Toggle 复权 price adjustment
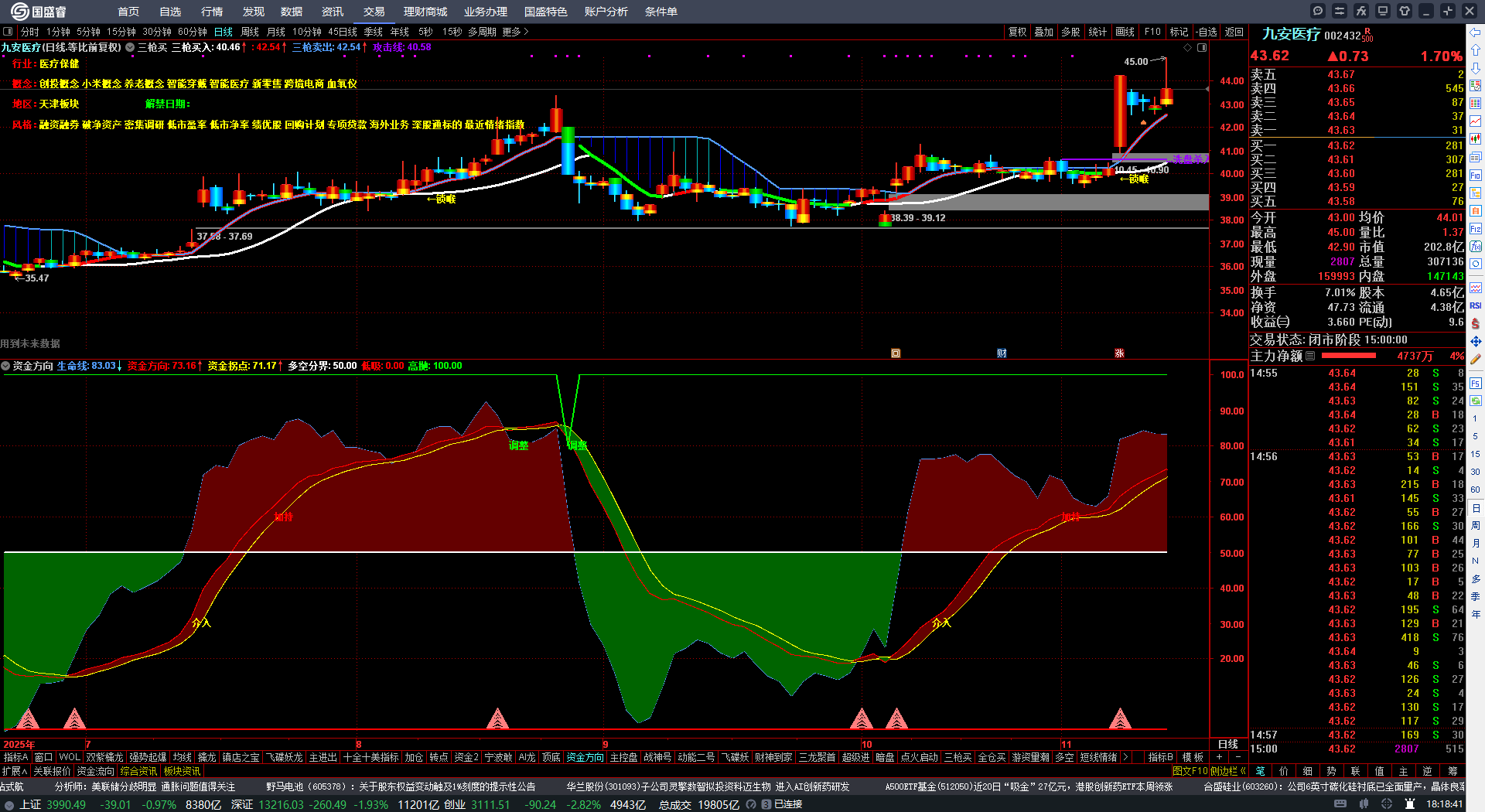This screenshot has width=1485, height=812. point(1017,32)
